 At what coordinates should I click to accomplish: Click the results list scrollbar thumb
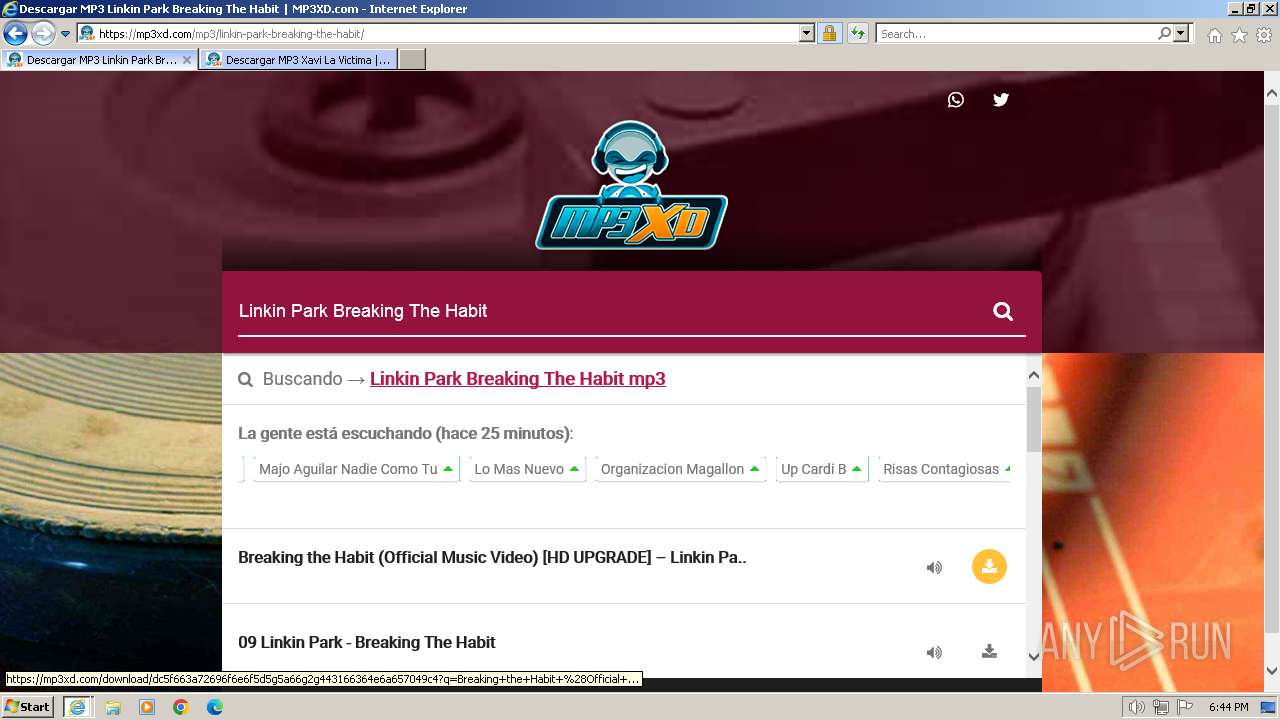click(1034, 420)
